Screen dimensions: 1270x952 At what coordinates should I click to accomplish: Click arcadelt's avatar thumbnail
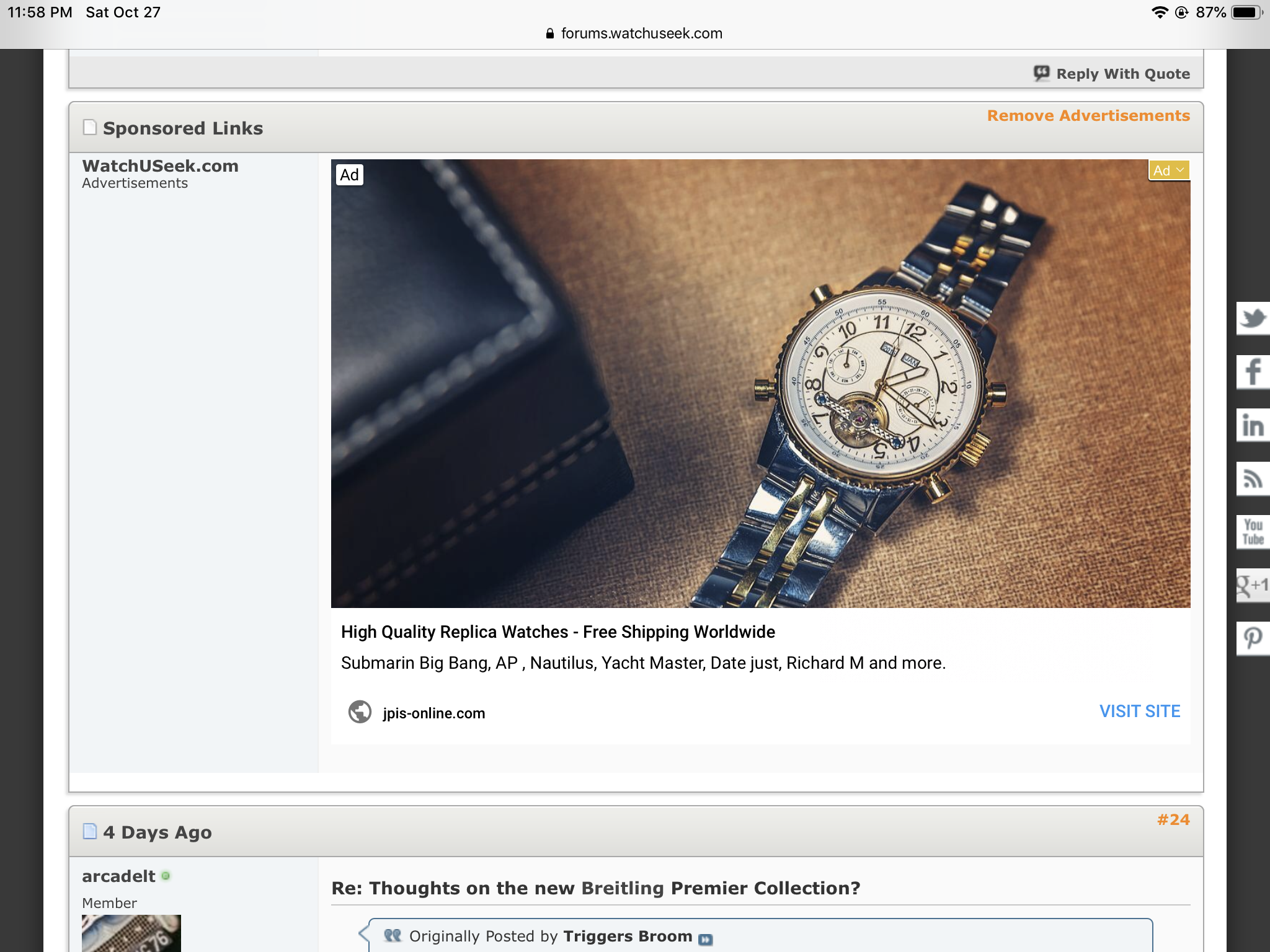tap(131, 933)
